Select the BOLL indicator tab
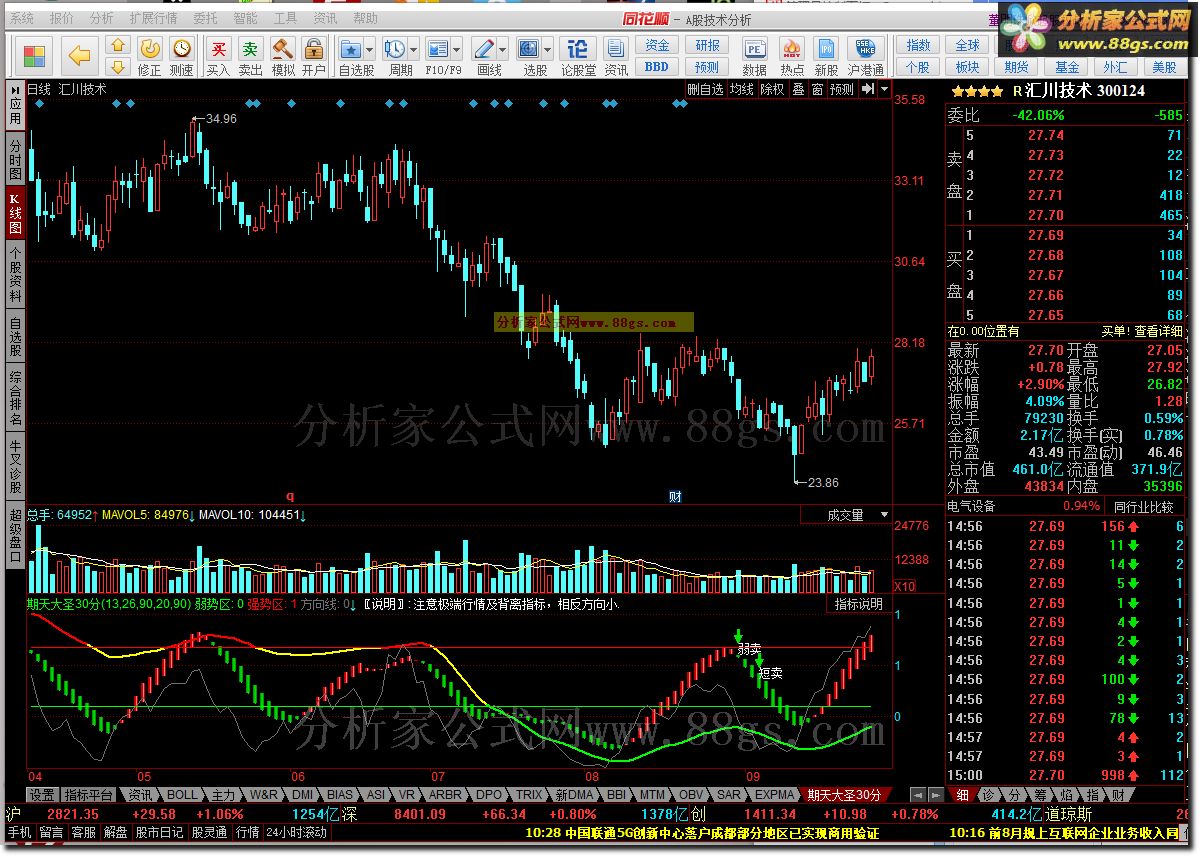 (x=183, y=795)
